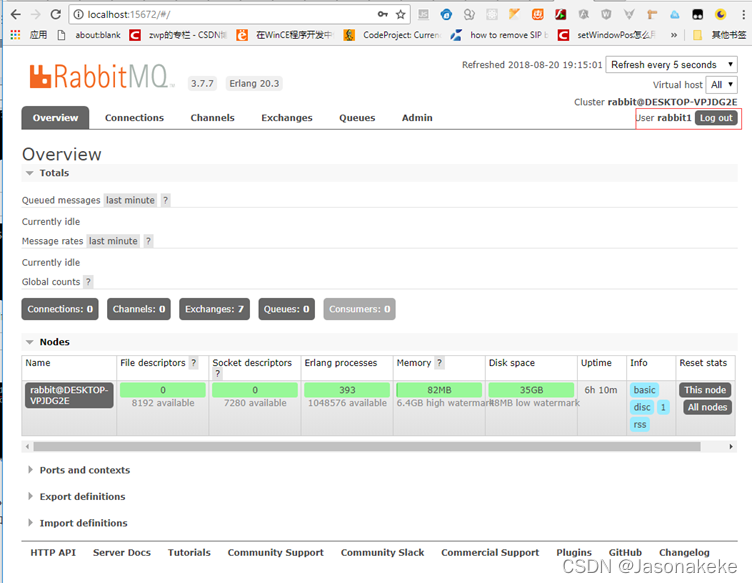The height and width of the screenshot is (583, 752).
Task: Click the 'basic' info tag
Action: click(x=644, y=390)
